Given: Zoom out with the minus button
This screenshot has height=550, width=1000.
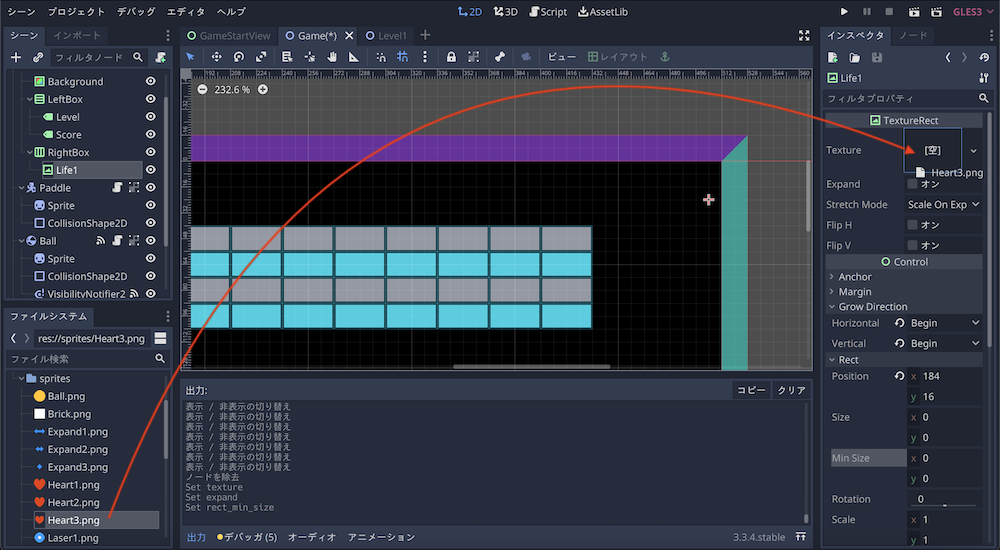Looking at the screenshot, I should [x=202, y=89].
